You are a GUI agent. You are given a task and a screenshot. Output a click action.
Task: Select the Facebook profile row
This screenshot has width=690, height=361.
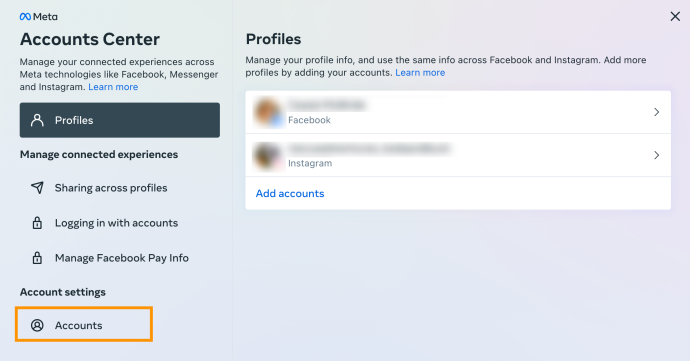tap(458, 112)
